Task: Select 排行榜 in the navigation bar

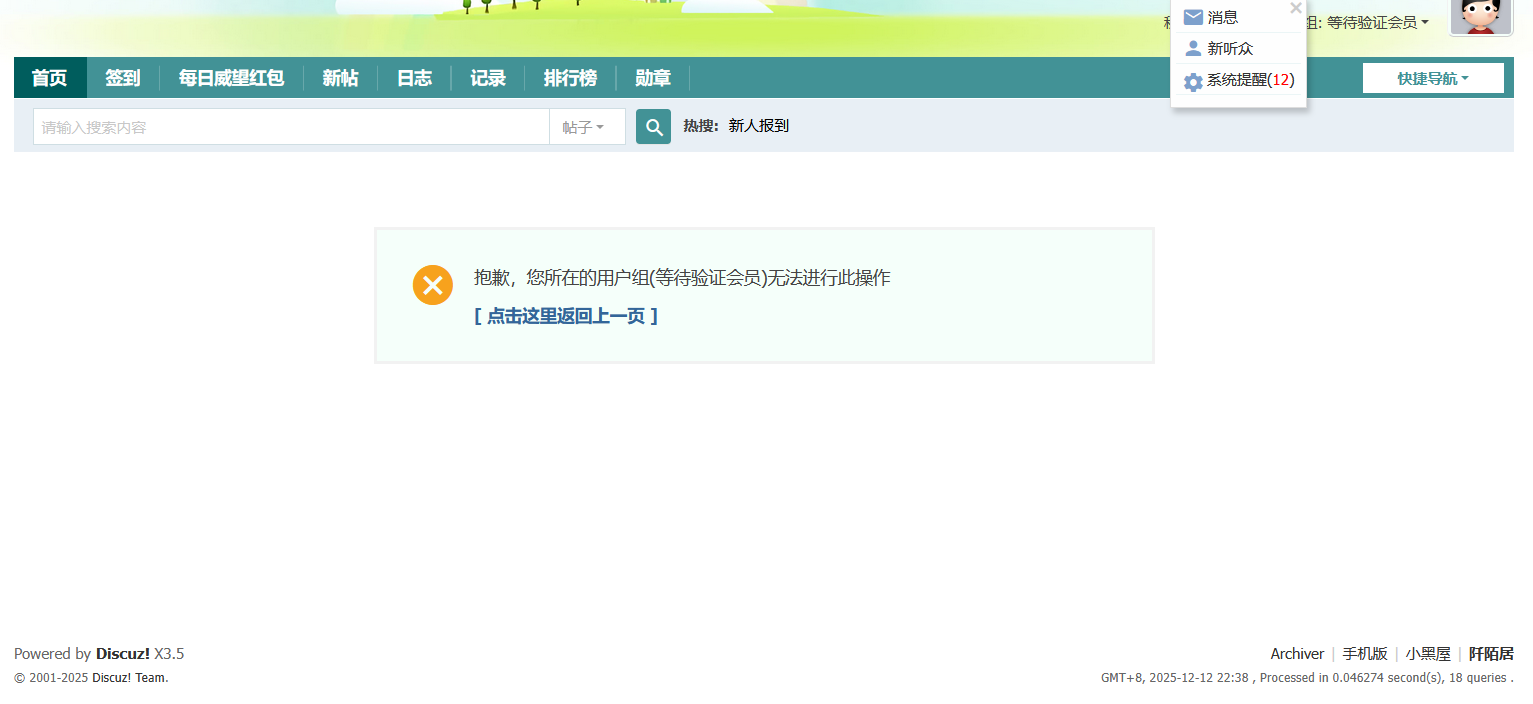Action: tap(570, 77)
